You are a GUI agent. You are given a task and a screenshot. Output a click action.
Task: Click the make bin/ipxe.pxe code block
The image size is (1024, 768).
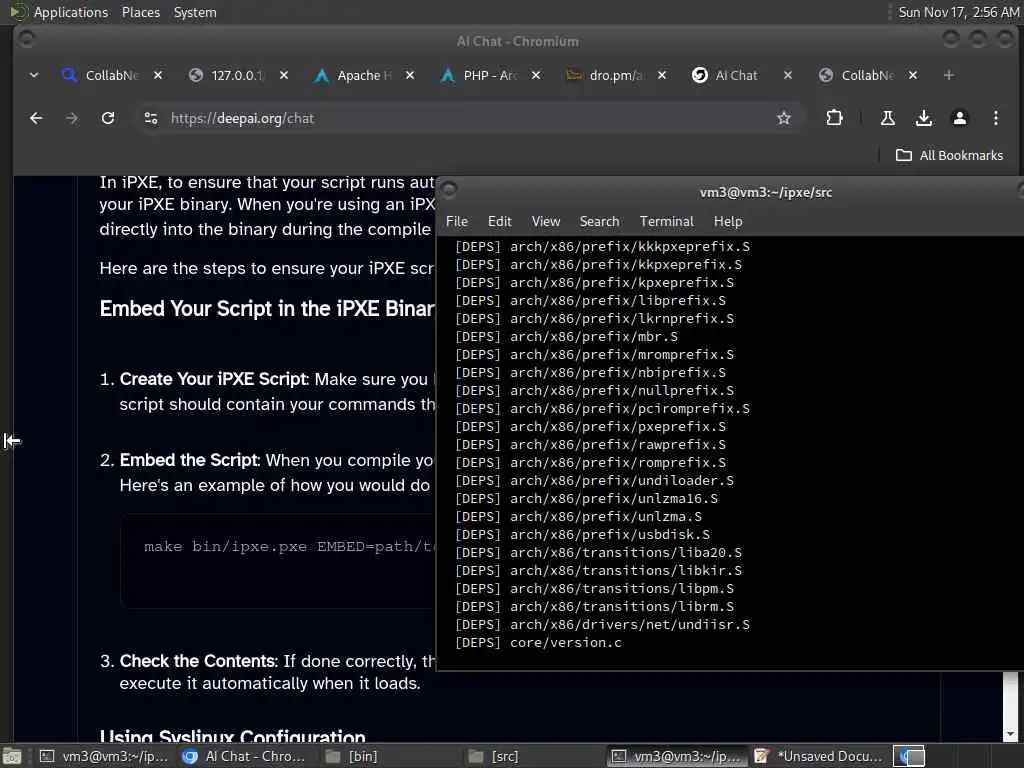278,560
